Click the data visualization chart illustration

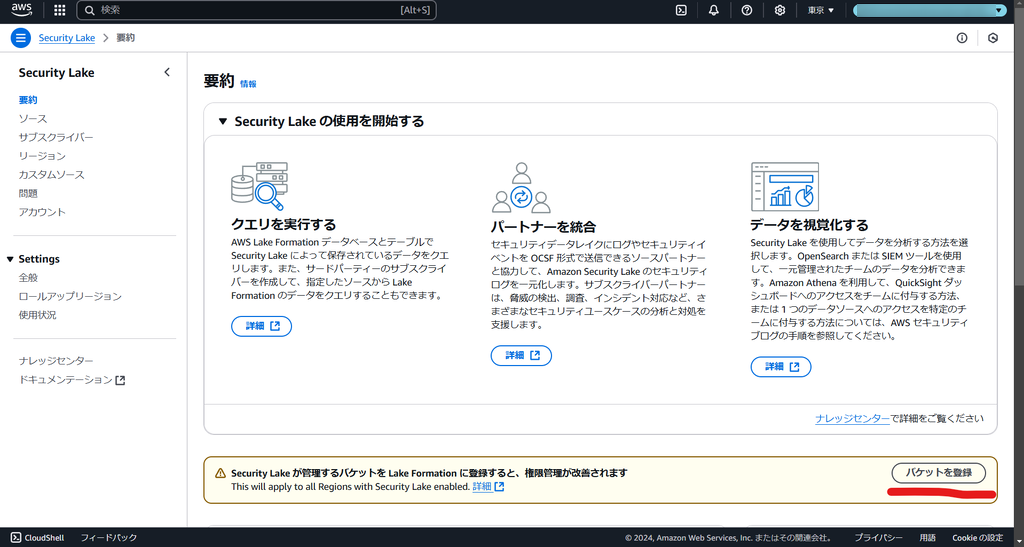tap(784, 187)
